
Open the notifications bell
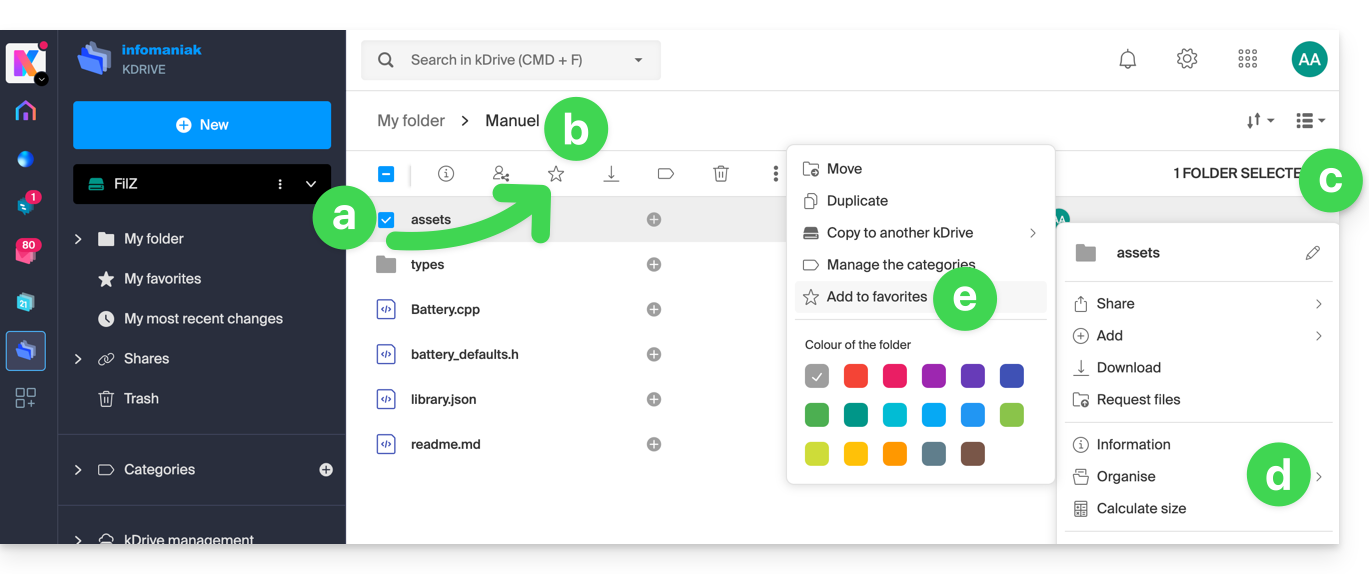(x=1127, y=60)
